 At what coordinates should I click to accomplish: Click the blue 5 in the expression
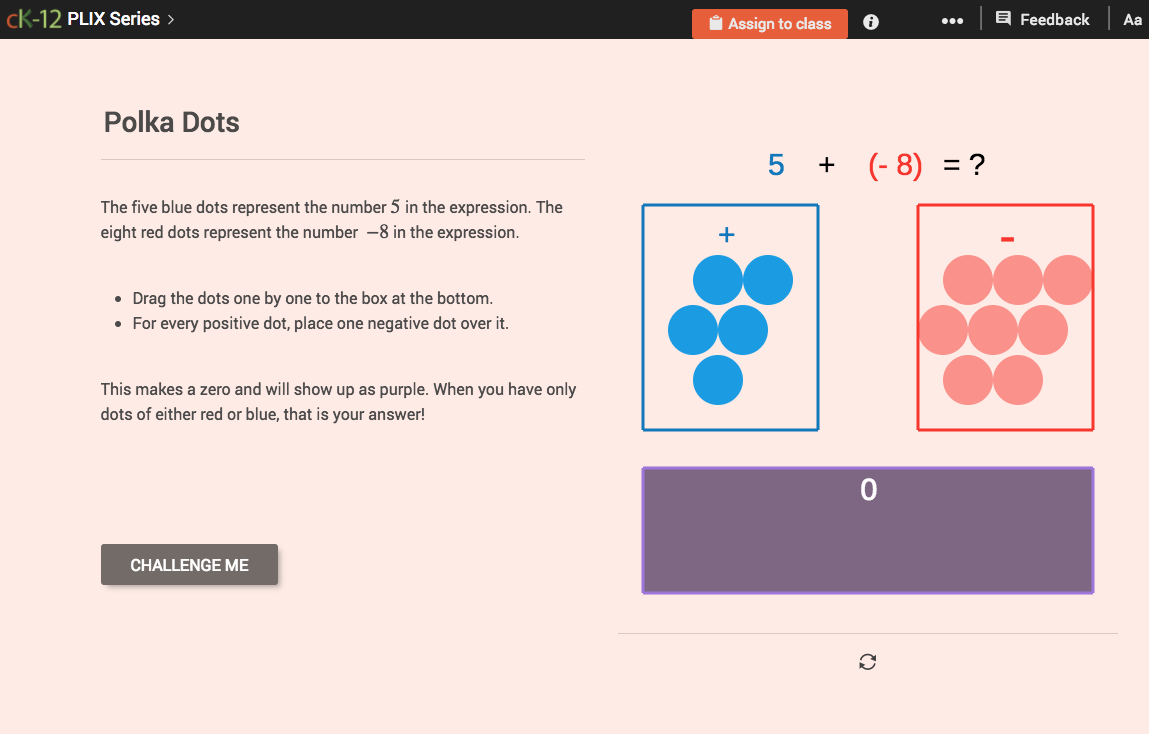(x=776, y=165)
